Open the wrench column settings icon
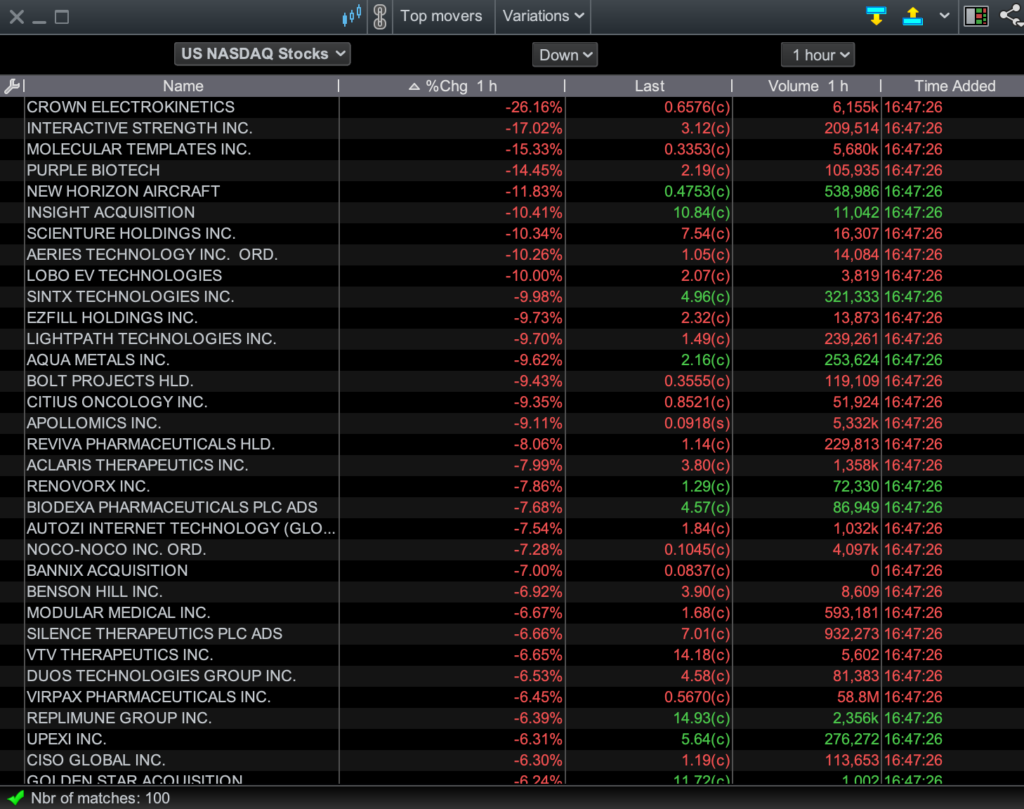This screenshot has height=809, width=1024. click(12, 86)
